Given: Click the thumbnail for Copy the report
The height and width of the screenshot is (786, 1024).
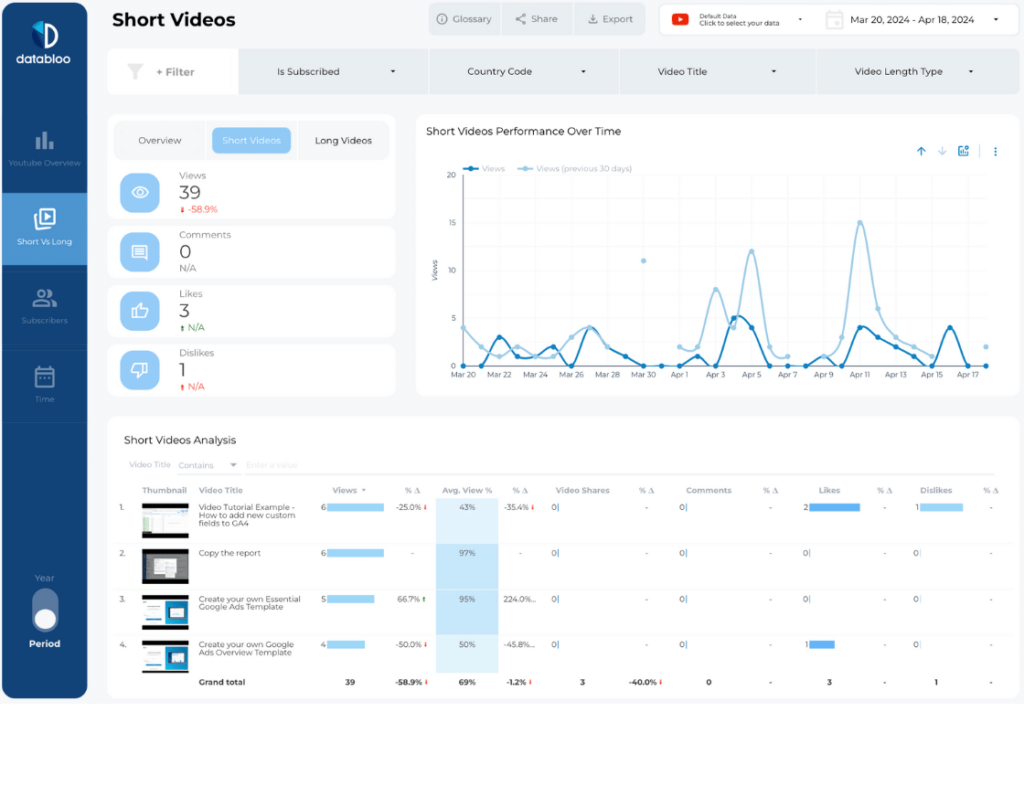Looking at the screenshot, I should click(165, 565).
